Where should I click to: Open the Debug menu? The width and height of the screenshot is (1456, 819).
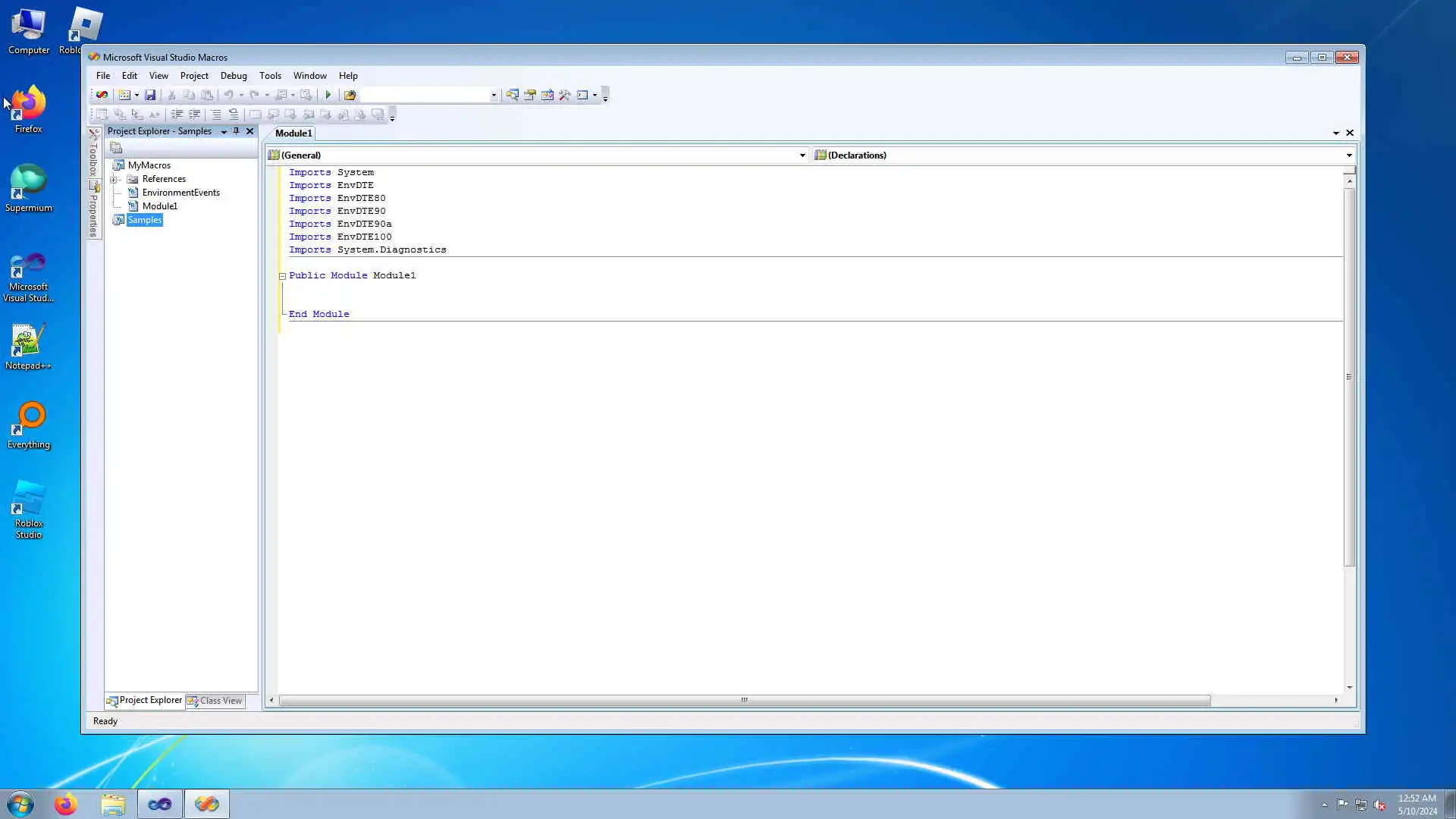[233, 76]
